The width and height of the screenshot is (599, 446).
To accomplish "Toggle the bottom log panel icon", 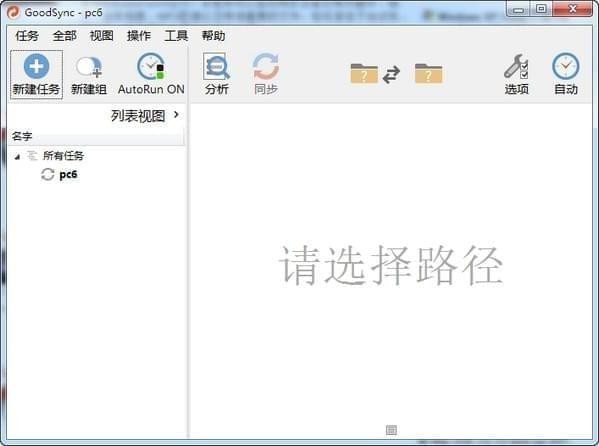I will point(391,430).
